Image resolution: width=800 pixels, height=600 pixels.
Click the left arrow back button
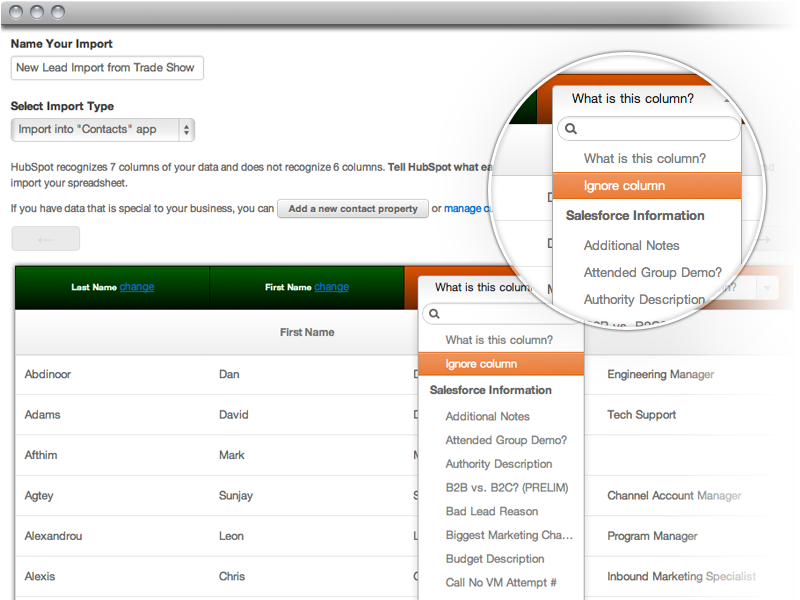tap(45, 239)
